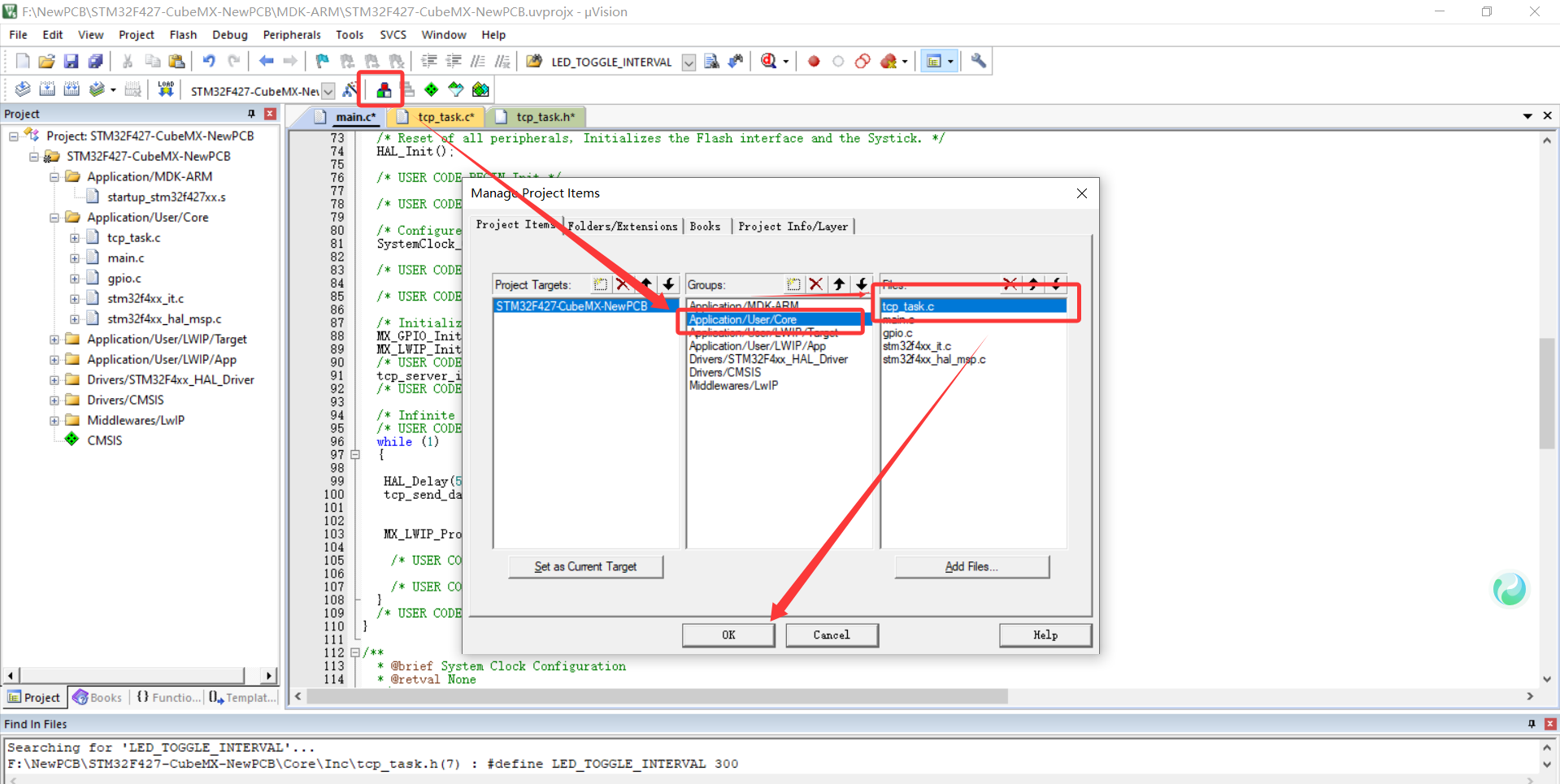The height and width of the screenshot is (784, 1560).
Task: Download code to flash memory
Action: 165,89
